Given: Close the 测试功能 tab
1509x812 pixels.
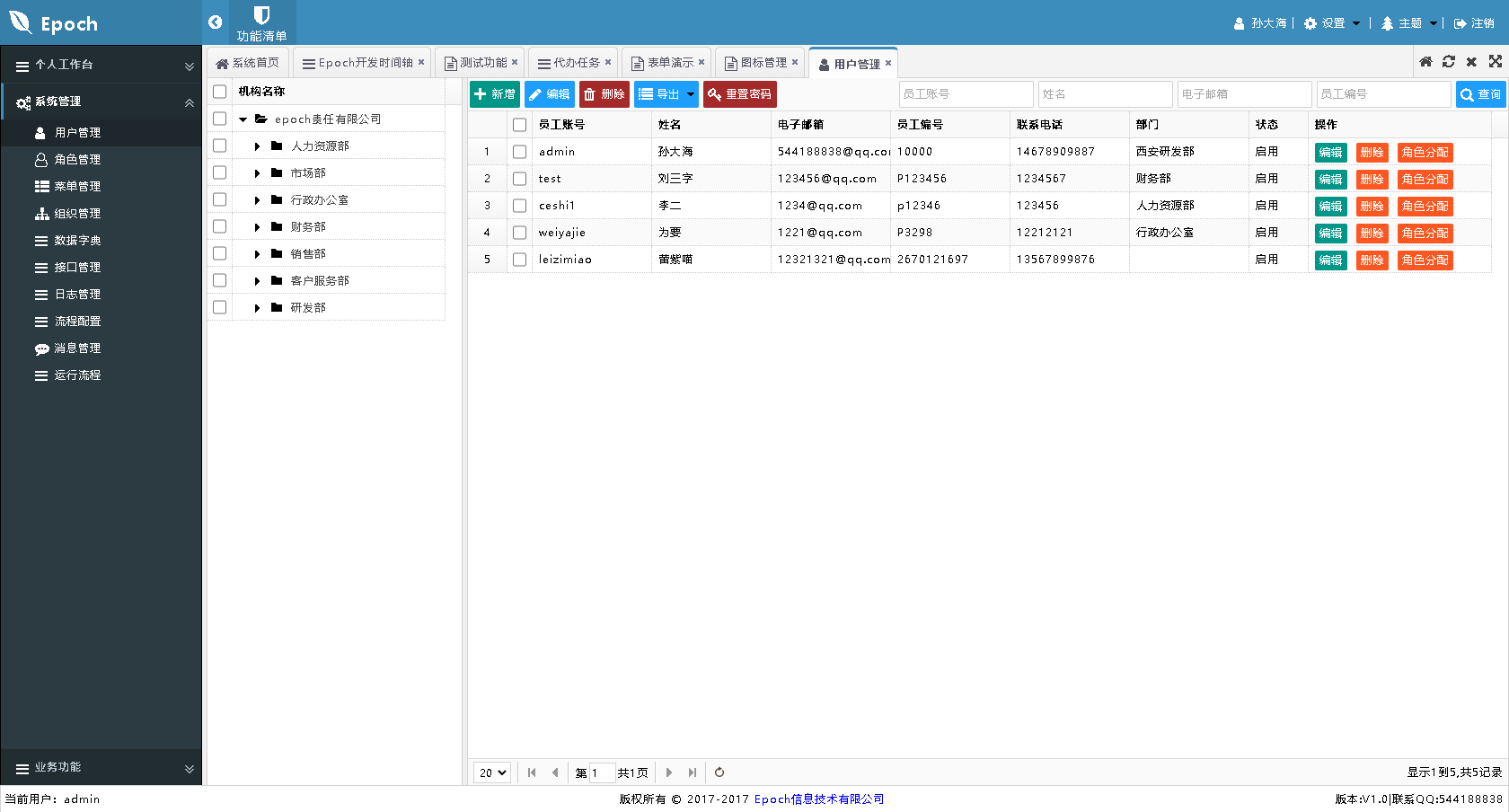Looking at the screenshot, I should coord(515,62).
